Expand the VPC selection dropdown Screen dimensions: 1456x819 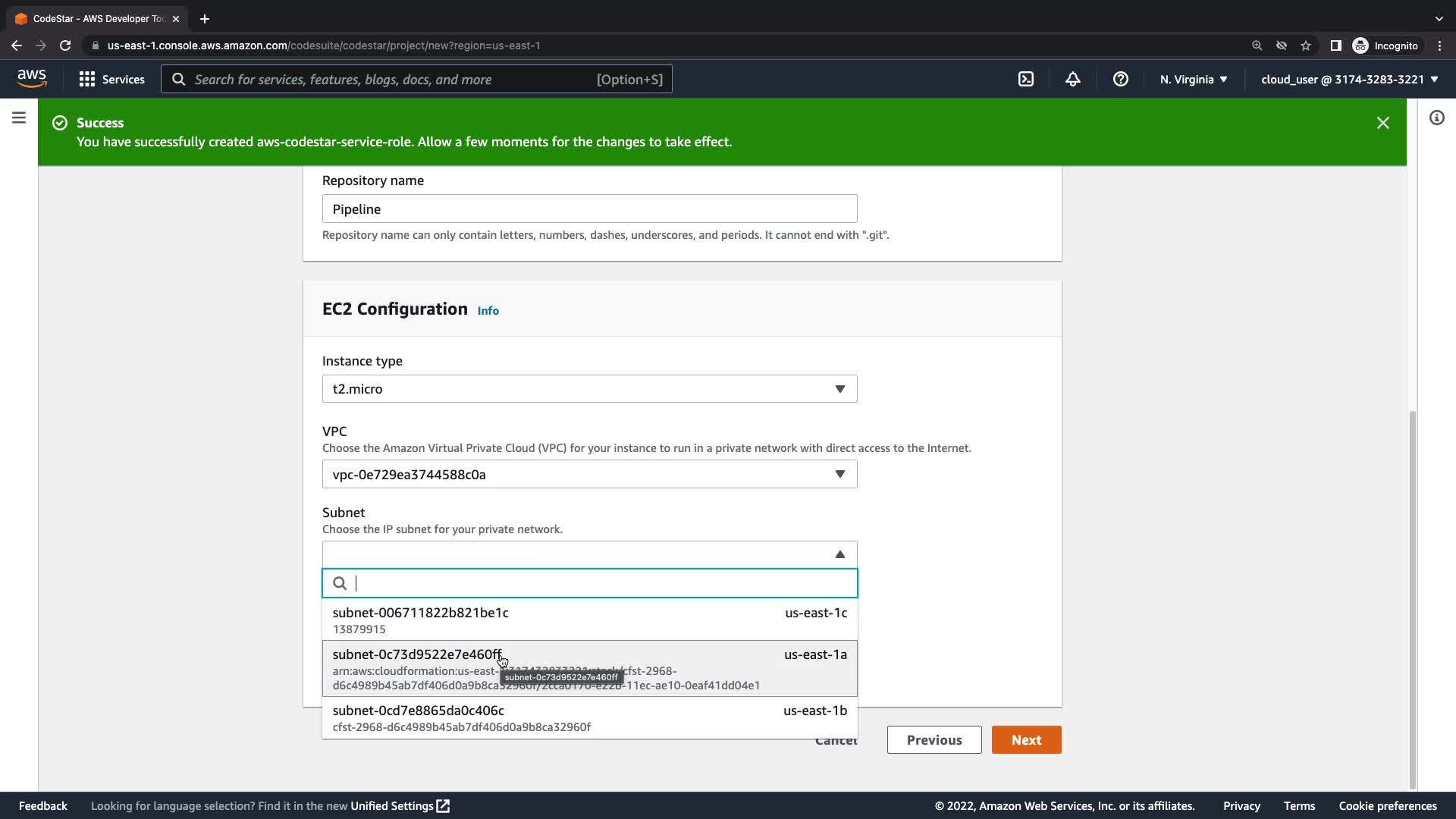pyautogui.click(x=589, y=475)
